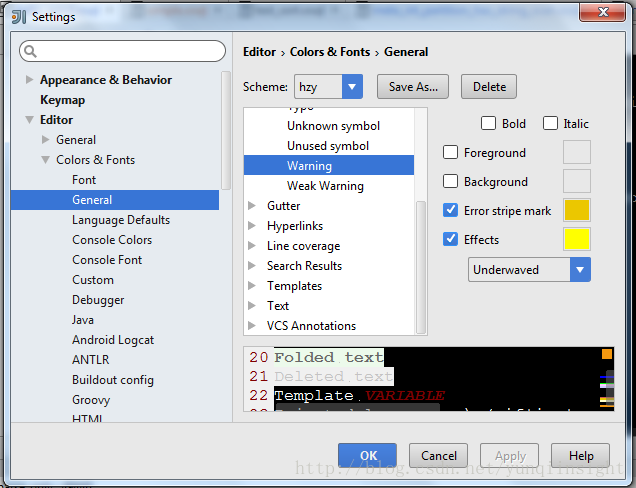Click the Help button
The height and width of the screenshot is (488, 636).
580,456
